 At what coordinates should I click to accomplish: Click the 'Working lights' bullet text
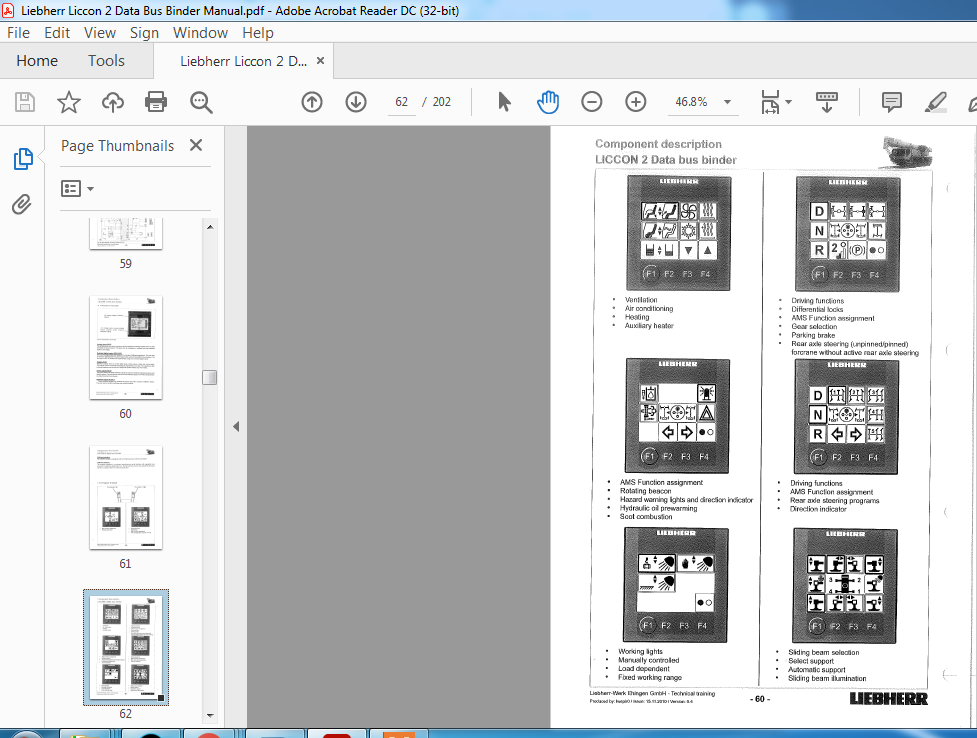[640, 651]
